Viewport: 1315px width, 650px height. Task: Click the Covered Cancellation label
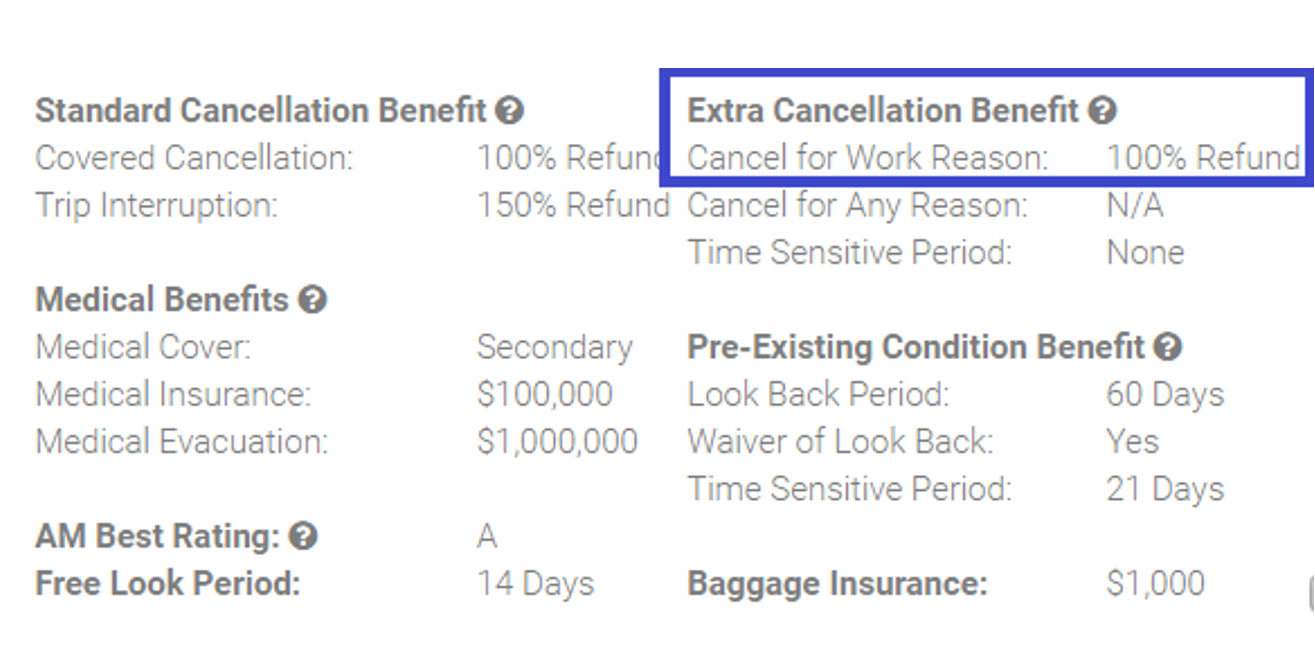click(194, 158)
